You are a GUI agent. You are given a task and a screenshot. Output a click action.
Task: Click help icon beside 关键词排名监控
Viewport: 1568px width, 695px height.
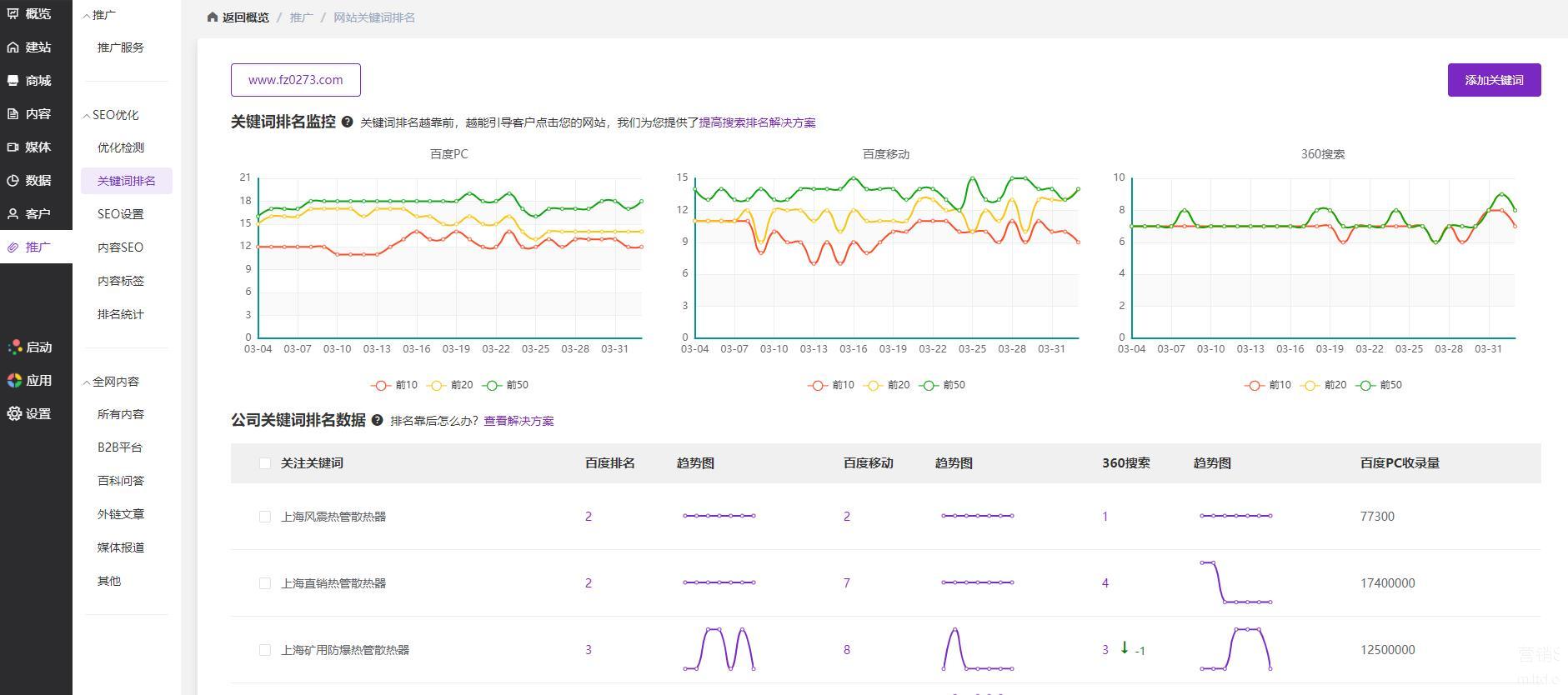coord(348,122)
